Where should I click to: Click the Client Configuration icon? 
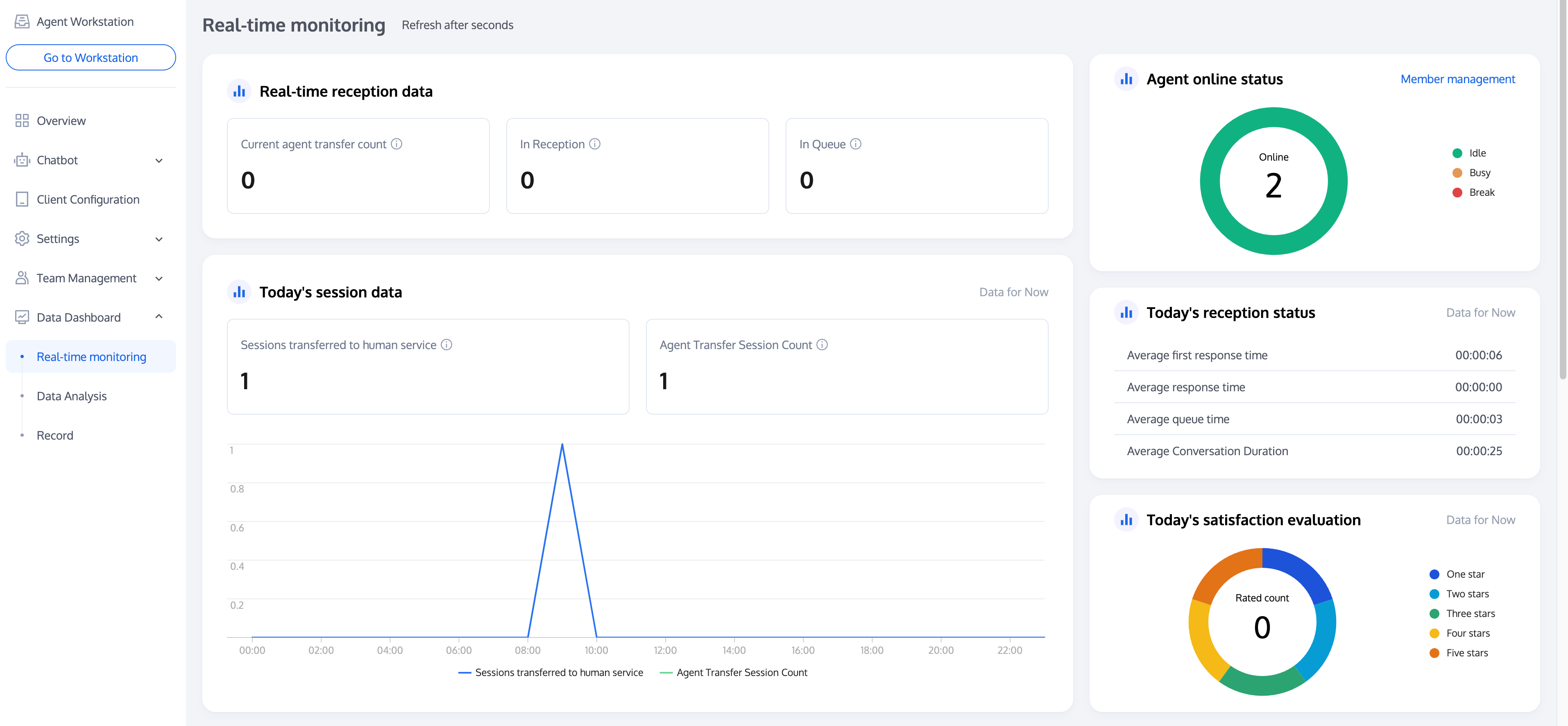pyautogui.click(x=22, y=199)
